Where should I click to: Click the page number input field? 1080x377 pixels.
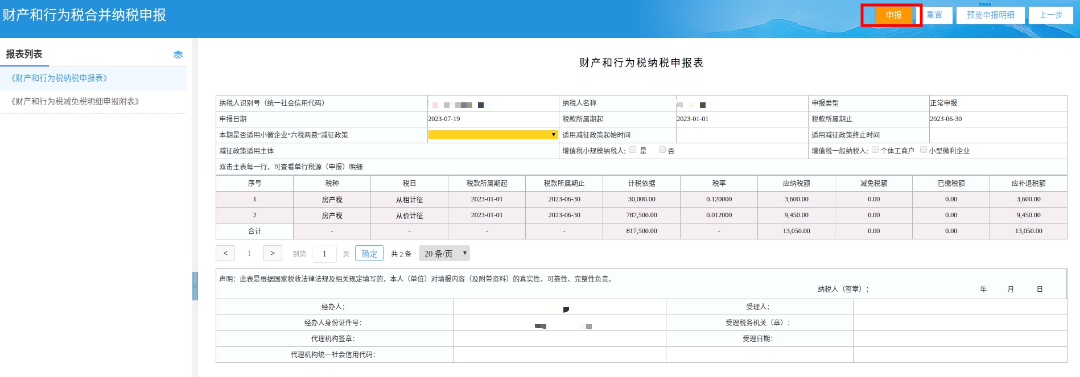tap(324, 254)
